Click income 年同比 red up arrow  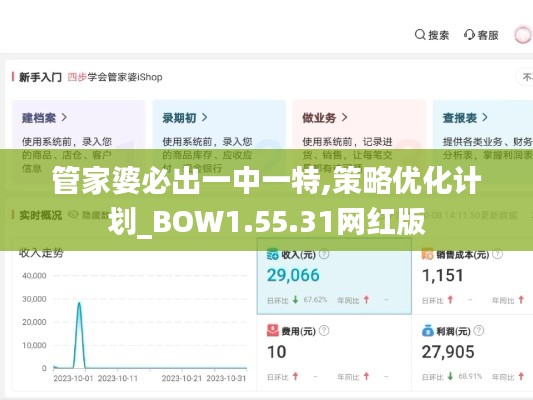click(x=366, y=300)
